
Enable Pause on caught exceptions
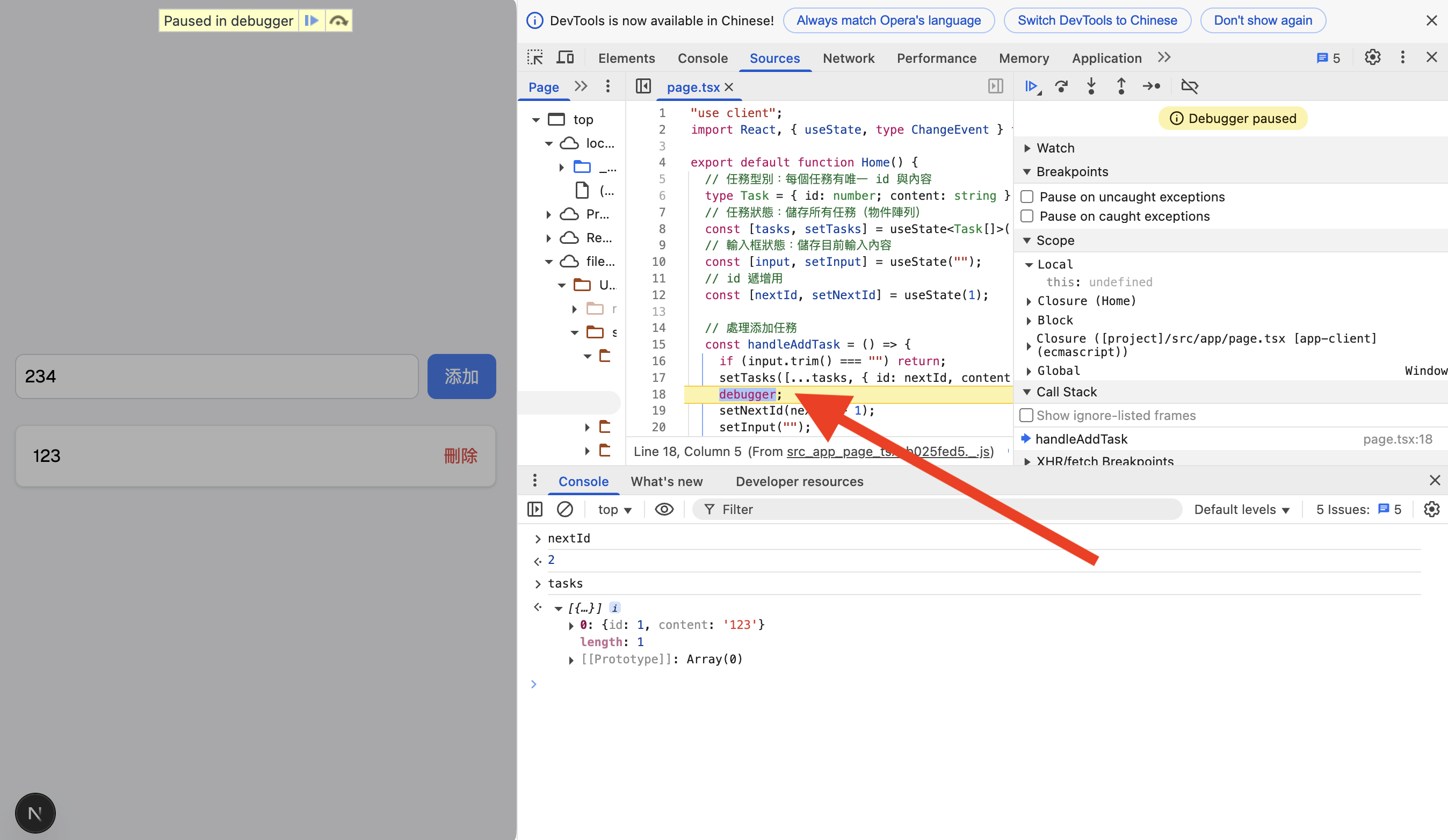1027,216
